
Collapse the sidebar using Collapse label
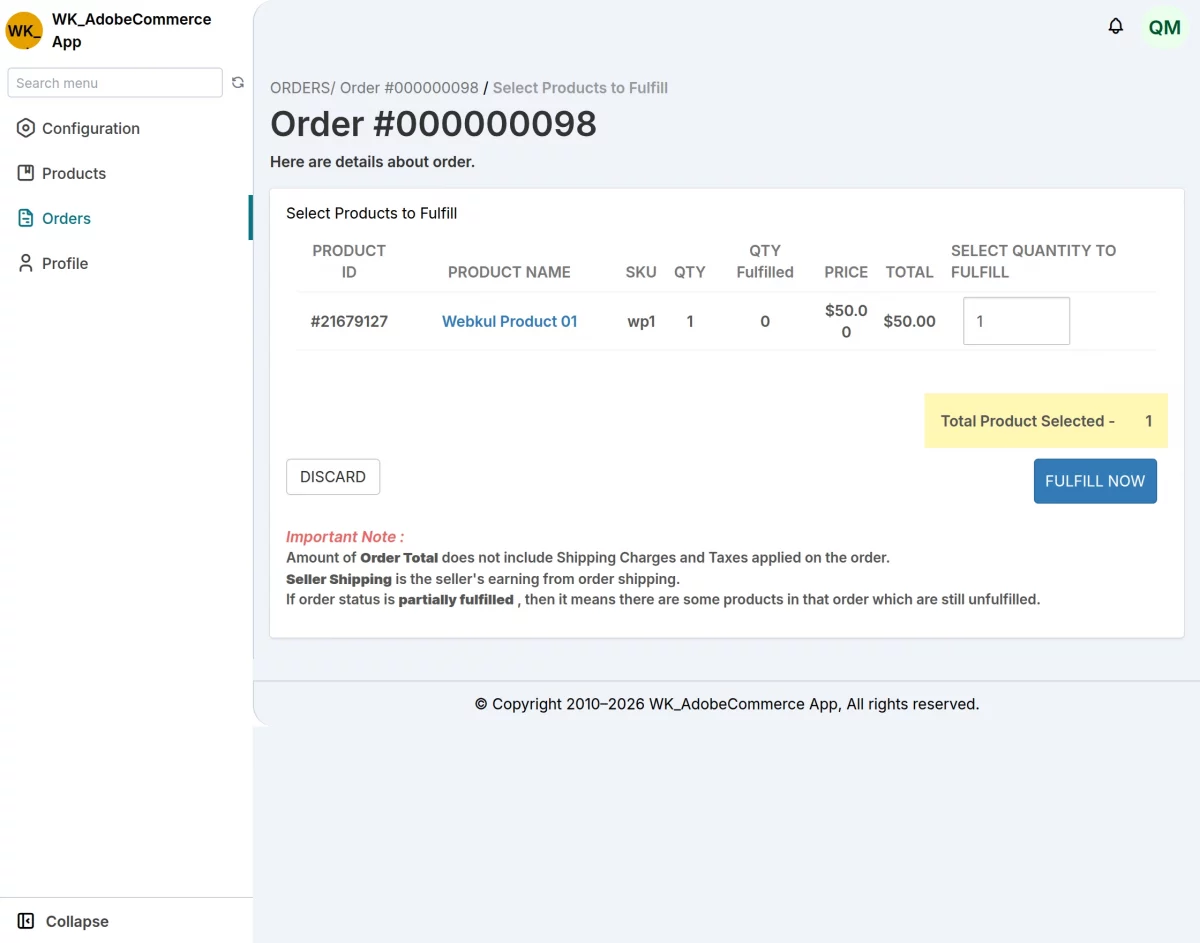(77, 921)
